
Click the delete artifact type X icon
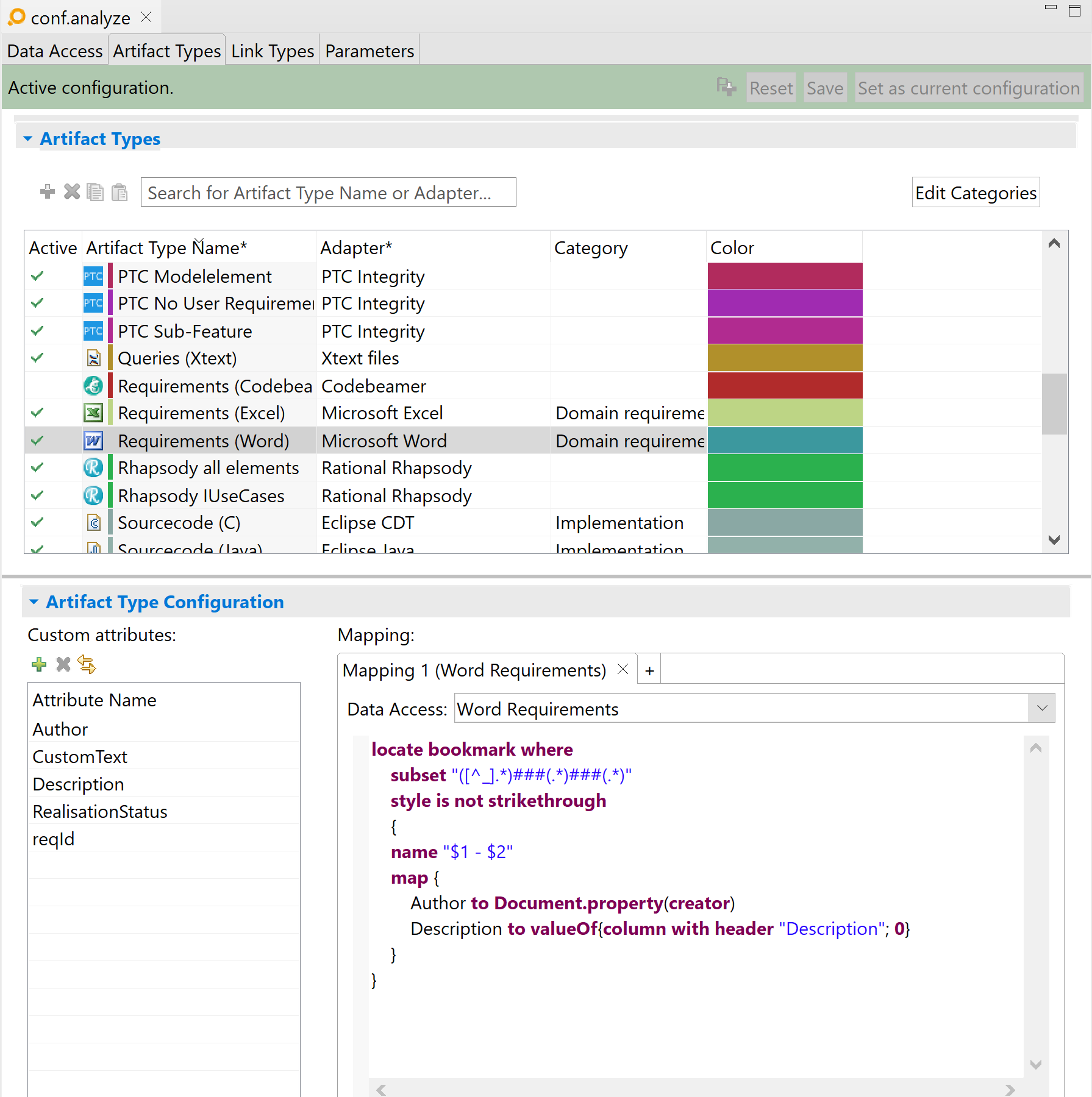(x=72, y=192)
